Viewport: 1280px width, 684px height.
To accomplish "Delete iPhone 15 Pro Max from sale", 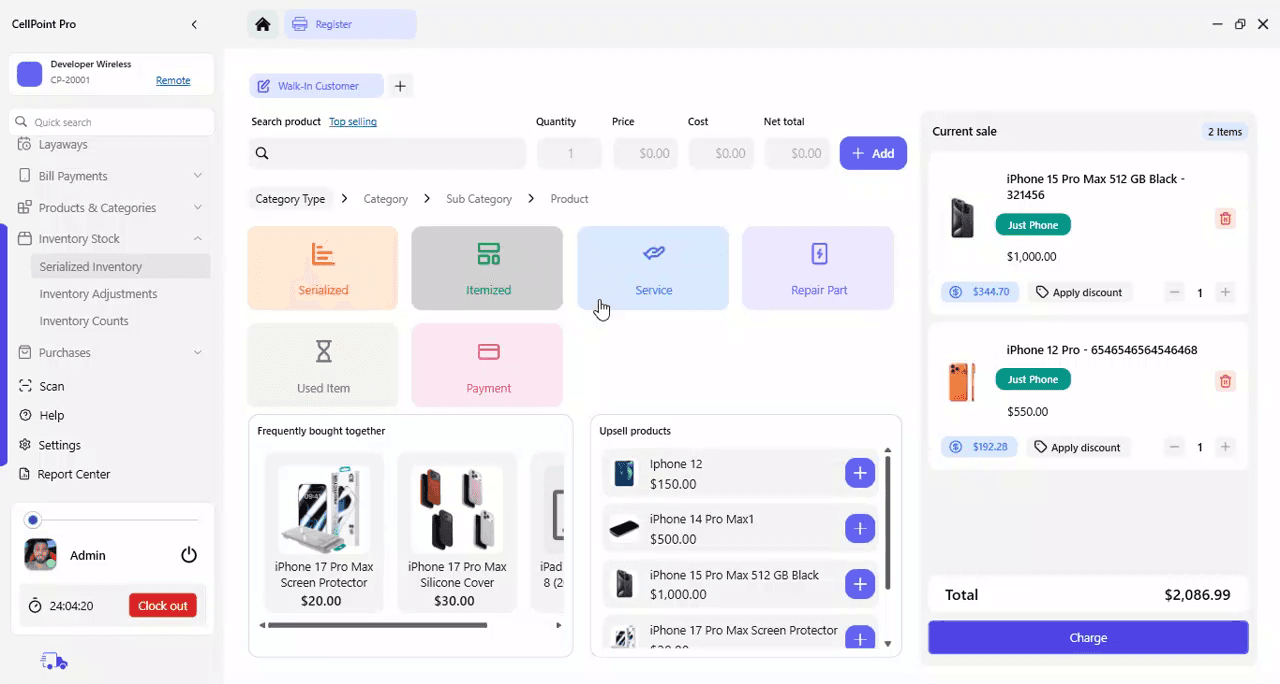I will point(1225,219).
